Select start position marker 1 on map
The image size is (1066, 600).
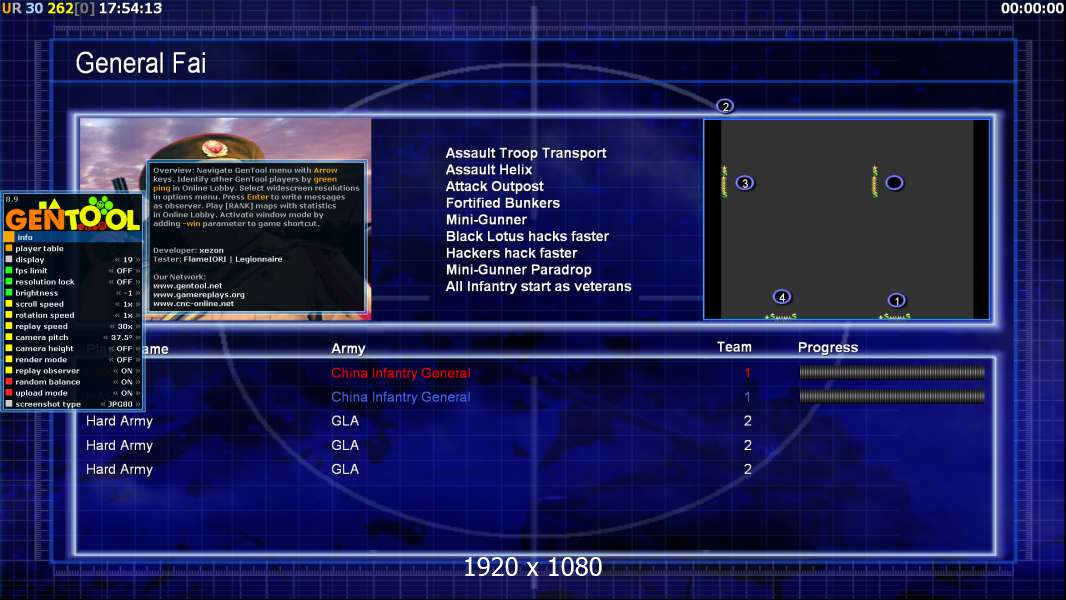coord(896,300)
